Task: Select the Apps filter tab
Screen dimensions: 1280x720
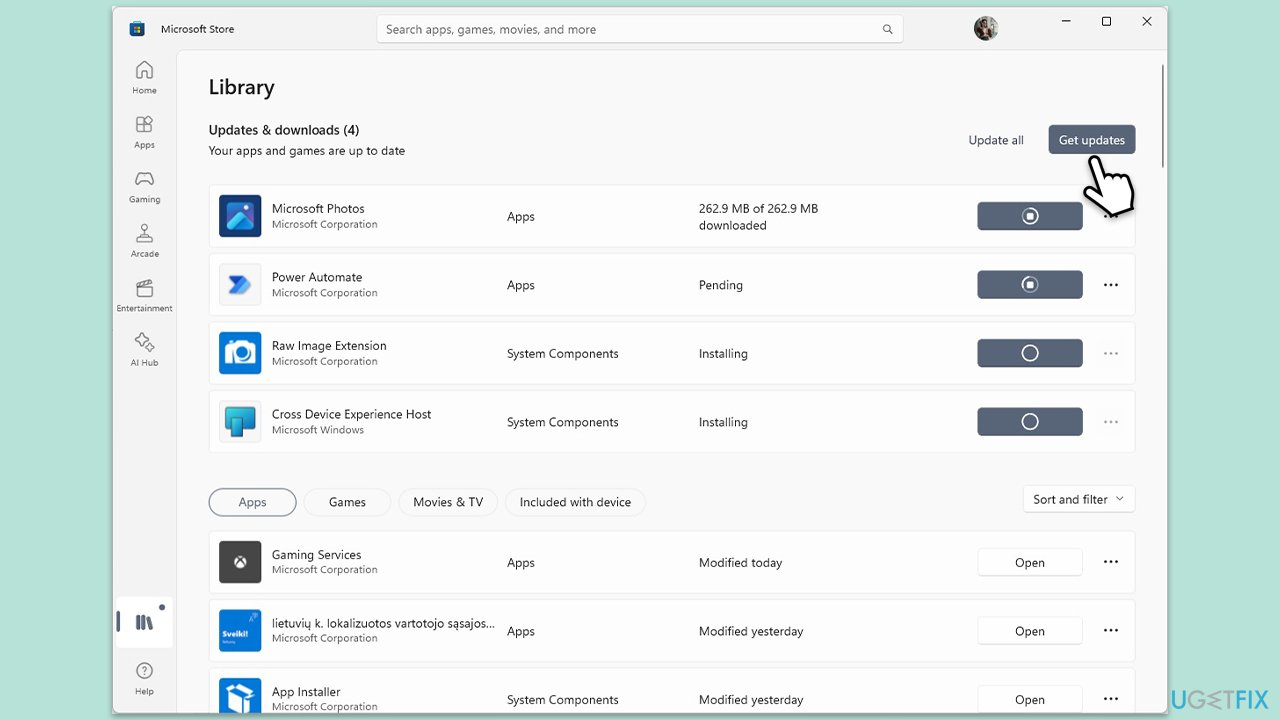Action: 252,502
